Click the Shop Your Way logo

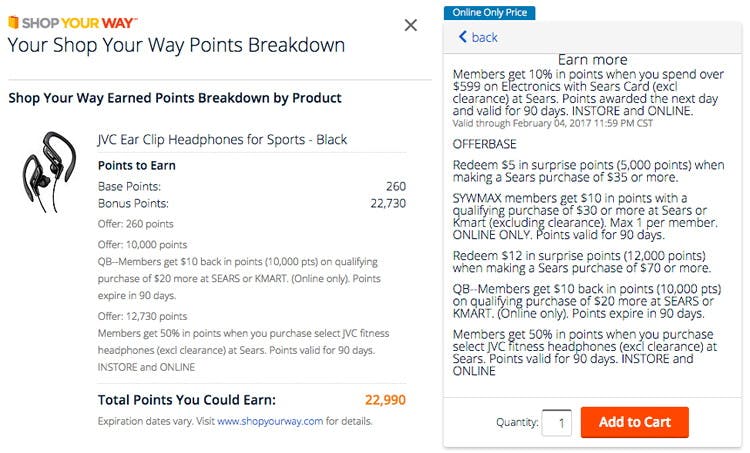pyautogui.click(x=73, y=22)
